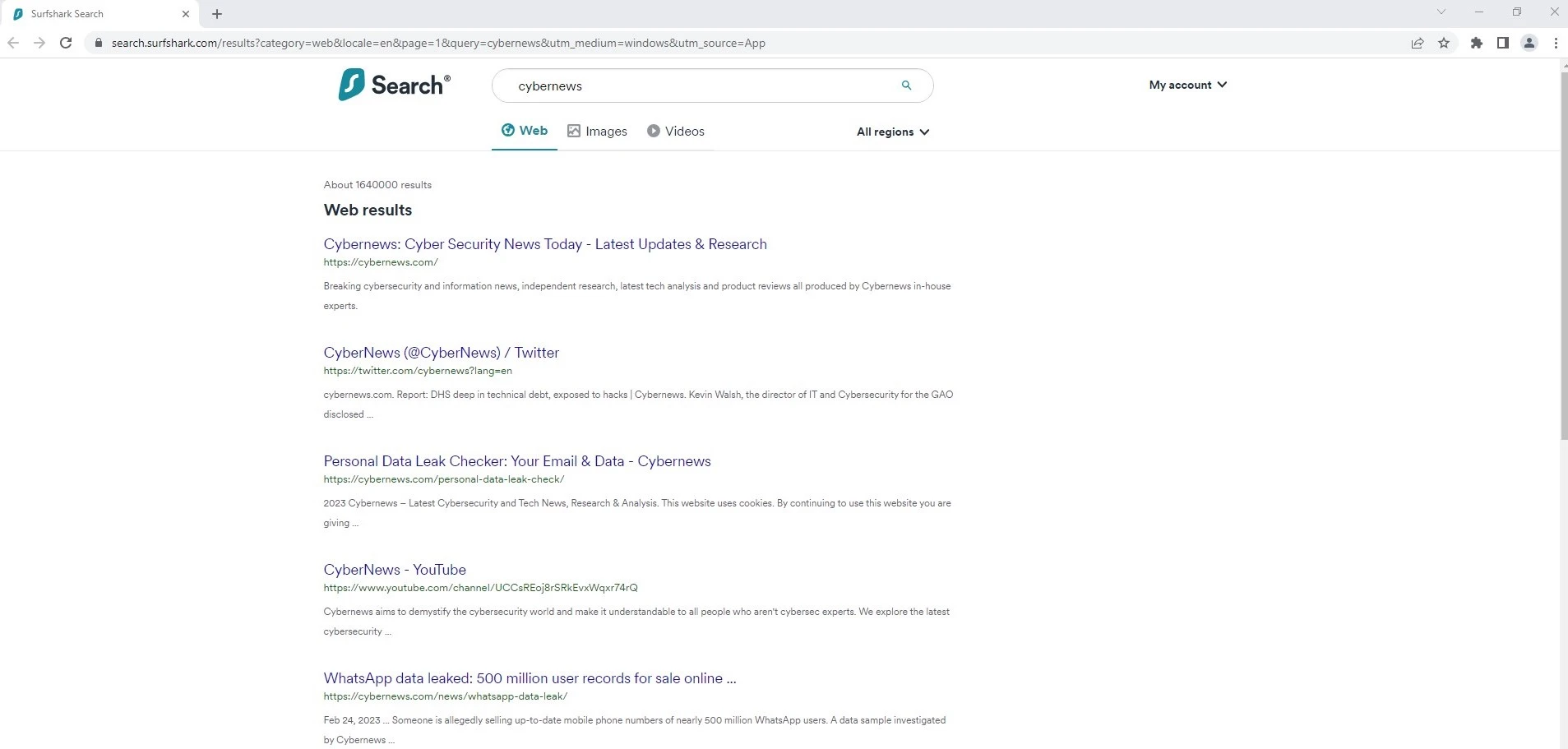Visit the CyberNews Twitter result
1568x749 pixels.
(x=441, y=352)
